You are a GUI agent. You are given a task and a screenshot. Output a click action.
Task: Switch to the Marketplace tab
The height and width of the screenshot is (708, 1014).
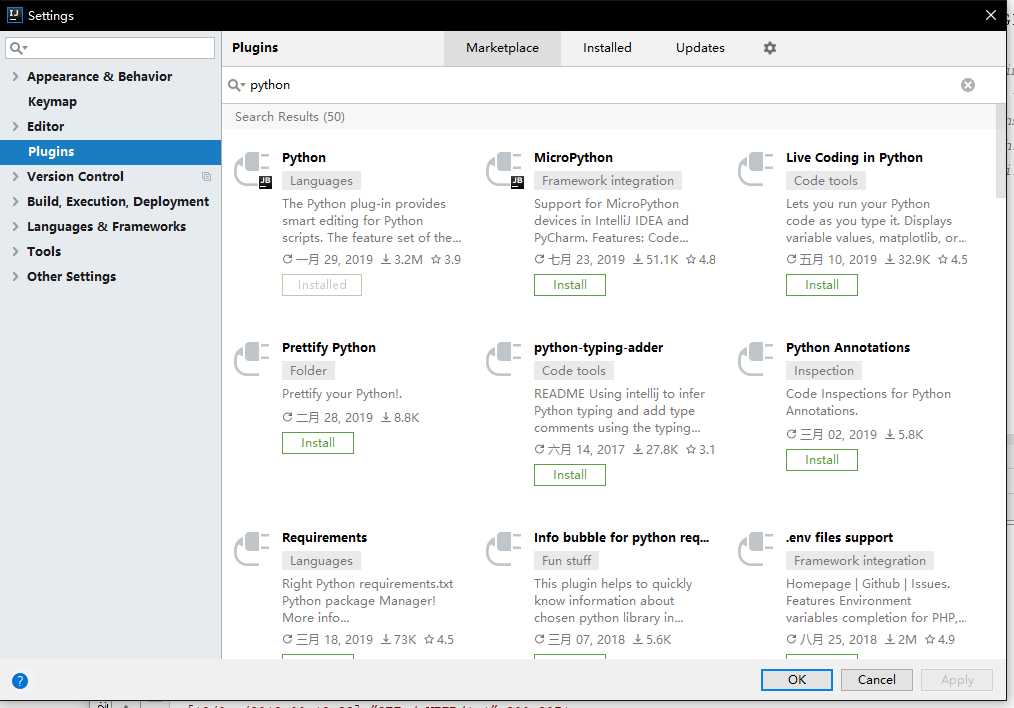[502, 48]
